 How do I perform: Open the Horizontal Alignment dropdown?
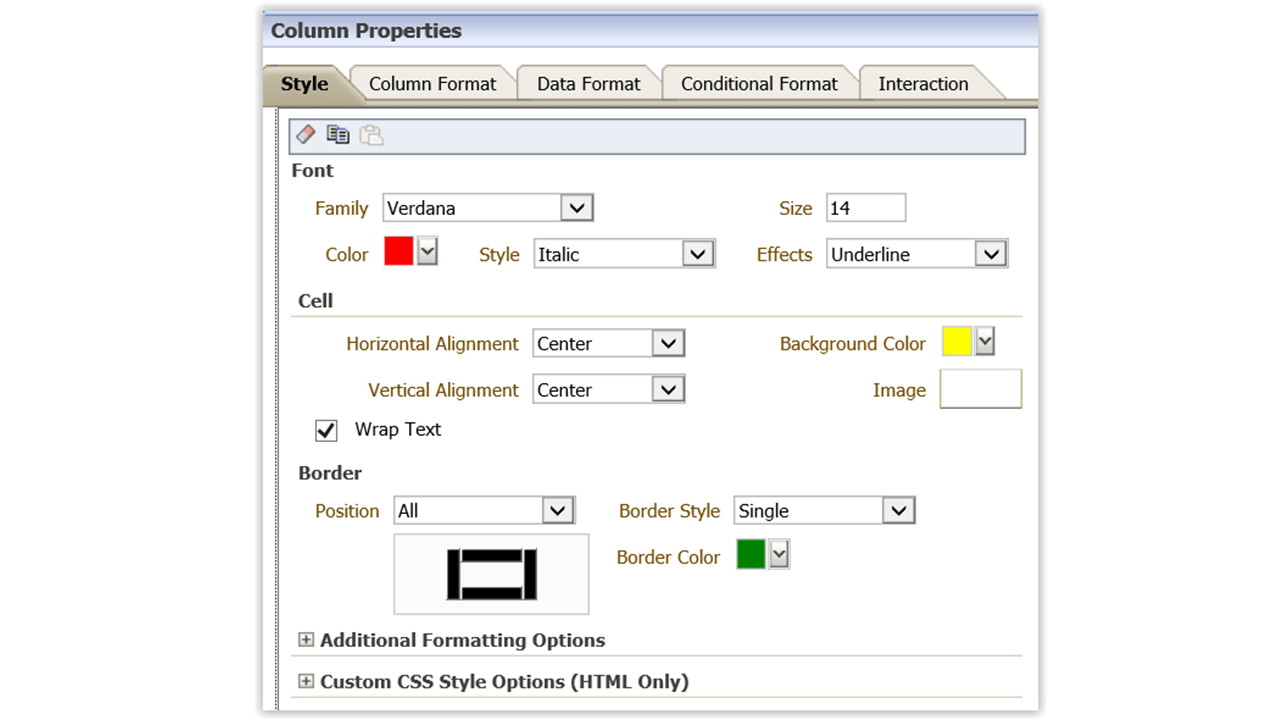pos(609,343)
